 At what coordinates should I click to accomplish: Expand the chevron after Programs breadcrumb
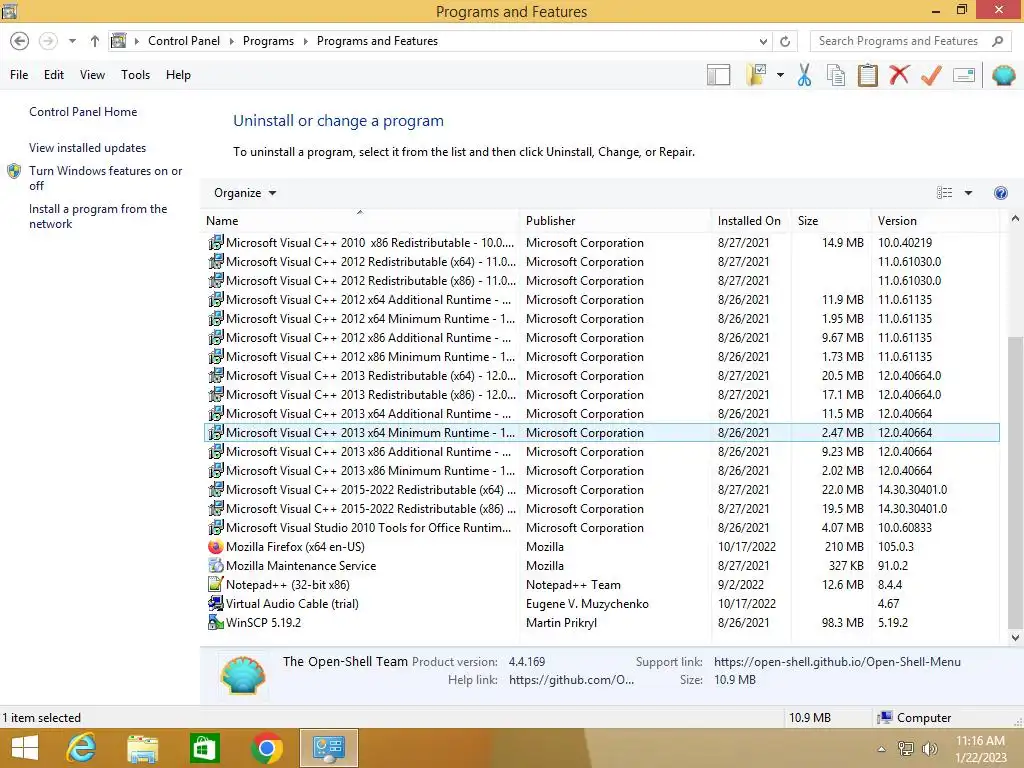pos(305,41)
